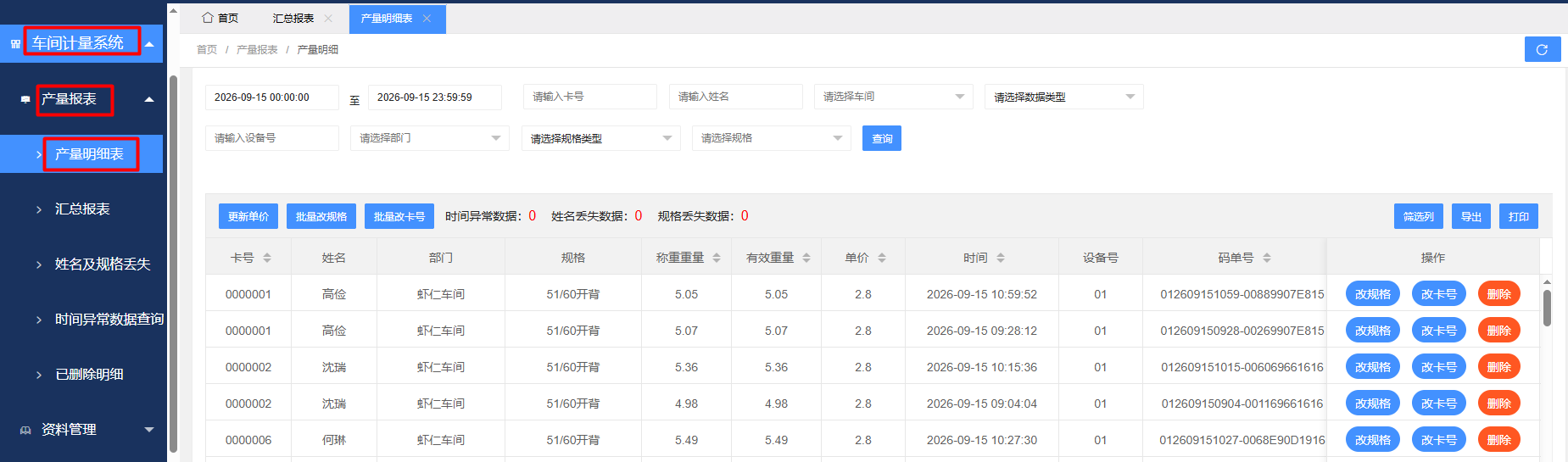The width and height of the screenshot is (1568, 462).
Task: Open 产量明细表 in sidebar
Action: point(81,154)
